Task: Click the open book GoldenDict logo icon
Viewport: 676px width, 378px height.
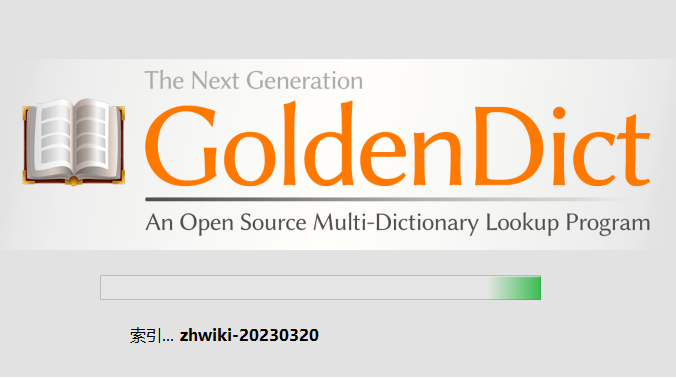Action: 74,142
